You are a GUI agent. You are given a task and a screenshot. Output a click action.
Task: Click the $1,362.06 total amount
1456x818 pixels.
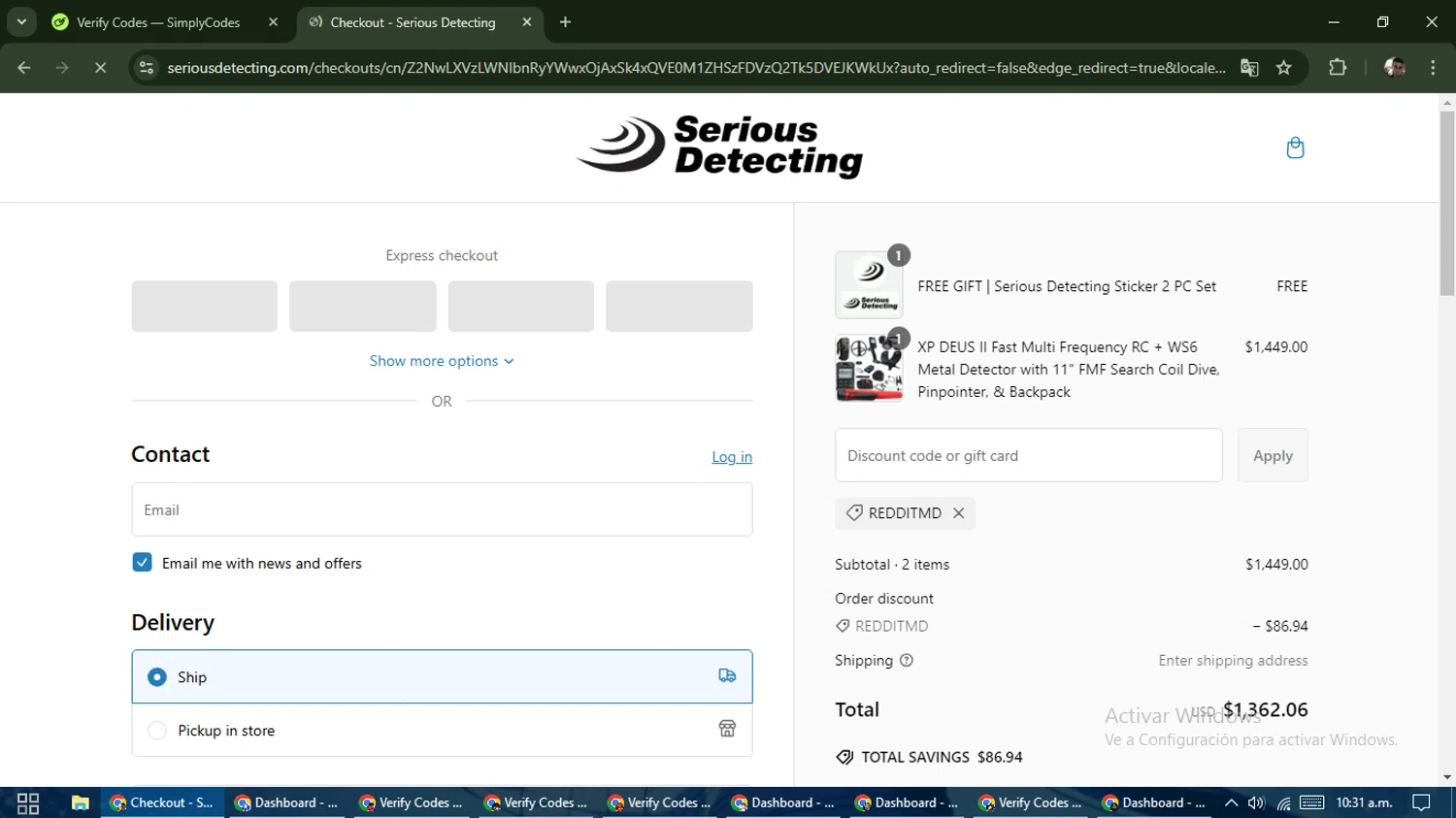click(1266, 709)
